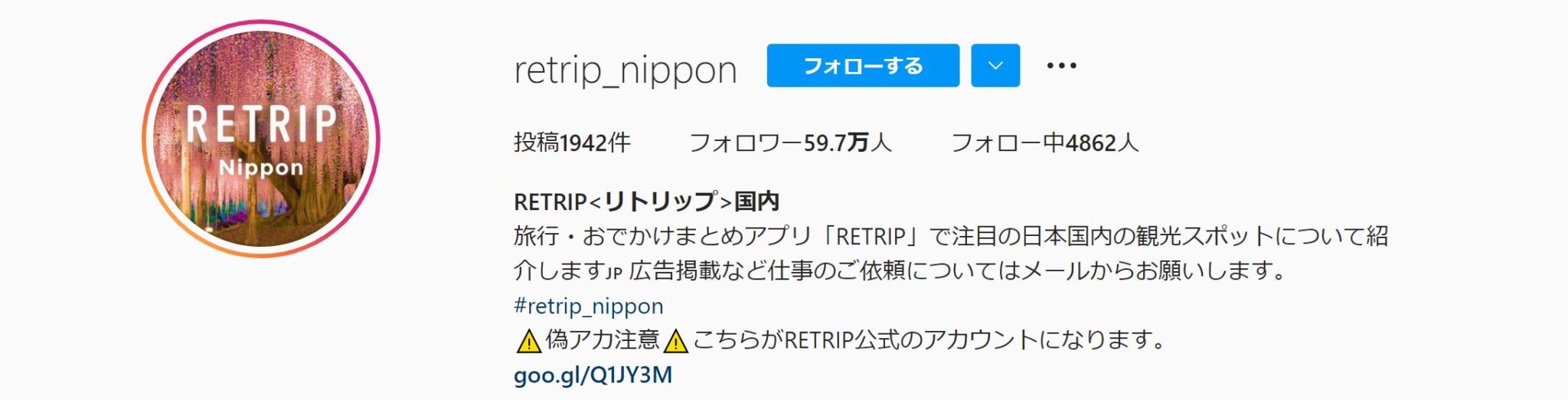Open the フォロー中4862人 following list

pos(1044,143)
